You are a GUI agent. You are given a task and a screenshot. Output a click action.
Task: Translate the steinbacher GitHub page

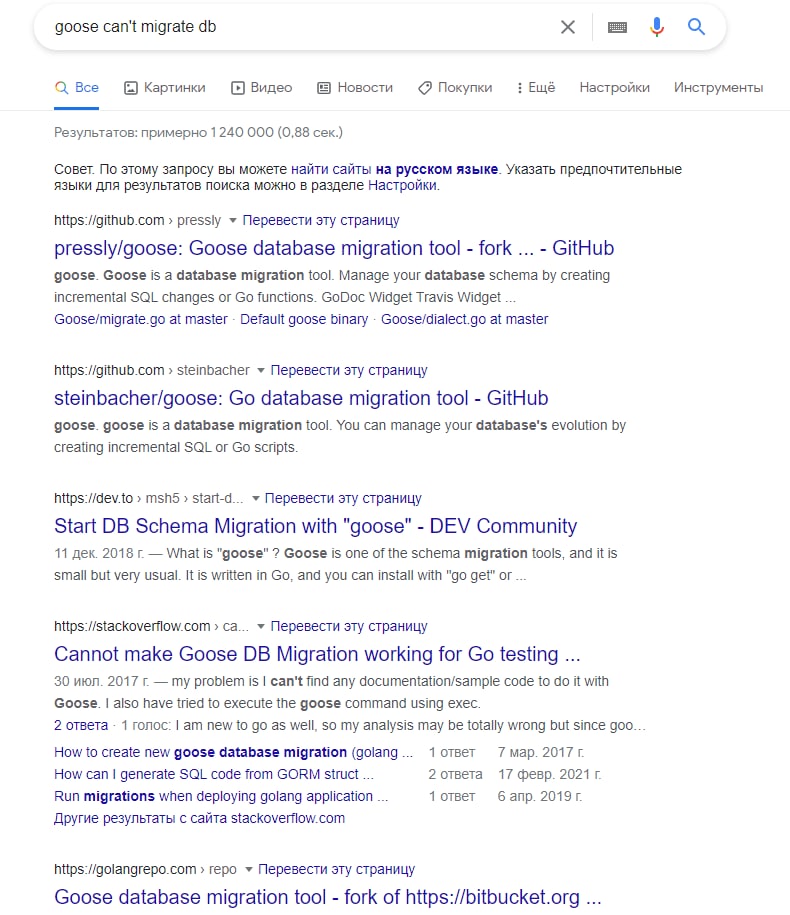(x=349, y=371)
